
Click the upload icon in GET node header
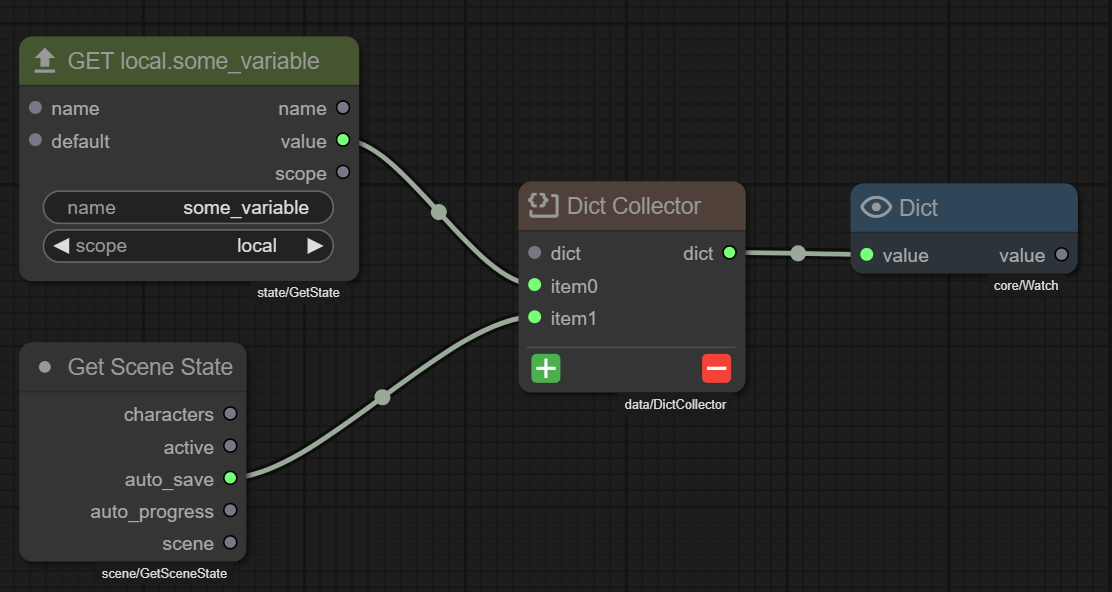click(x=44, y=61)
